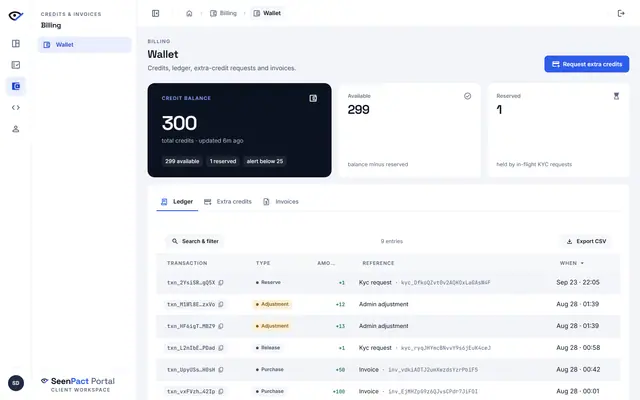Open the checklist icon in left rail

pyautogui.click(x=16, y=65)
